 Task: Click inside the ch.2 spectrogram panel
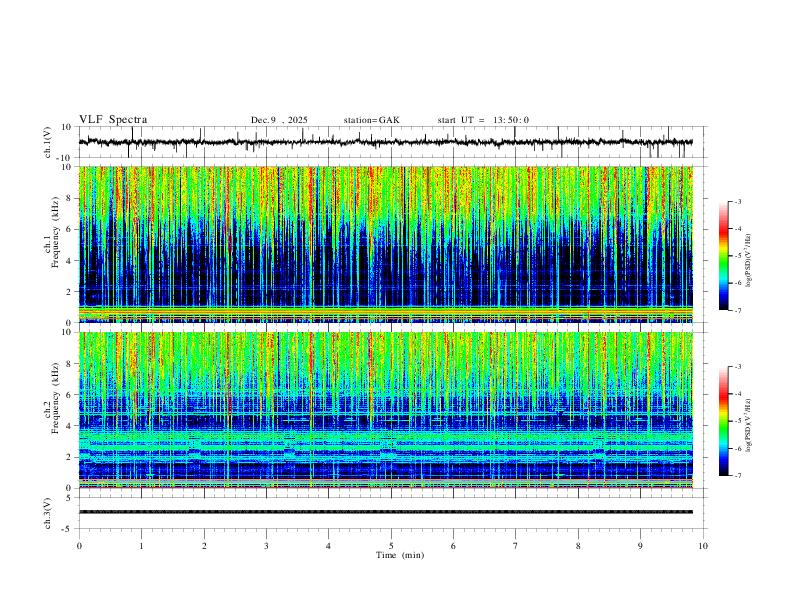[x=385, y=410]
